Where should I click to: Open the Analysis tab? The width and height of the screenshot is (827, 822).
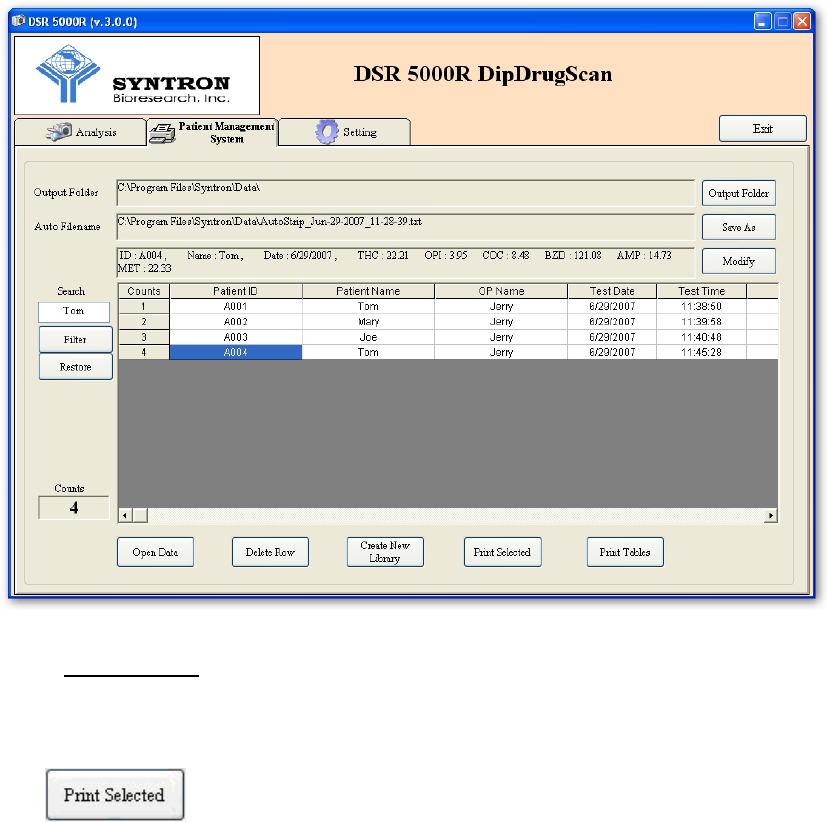(x=80, y=132)
